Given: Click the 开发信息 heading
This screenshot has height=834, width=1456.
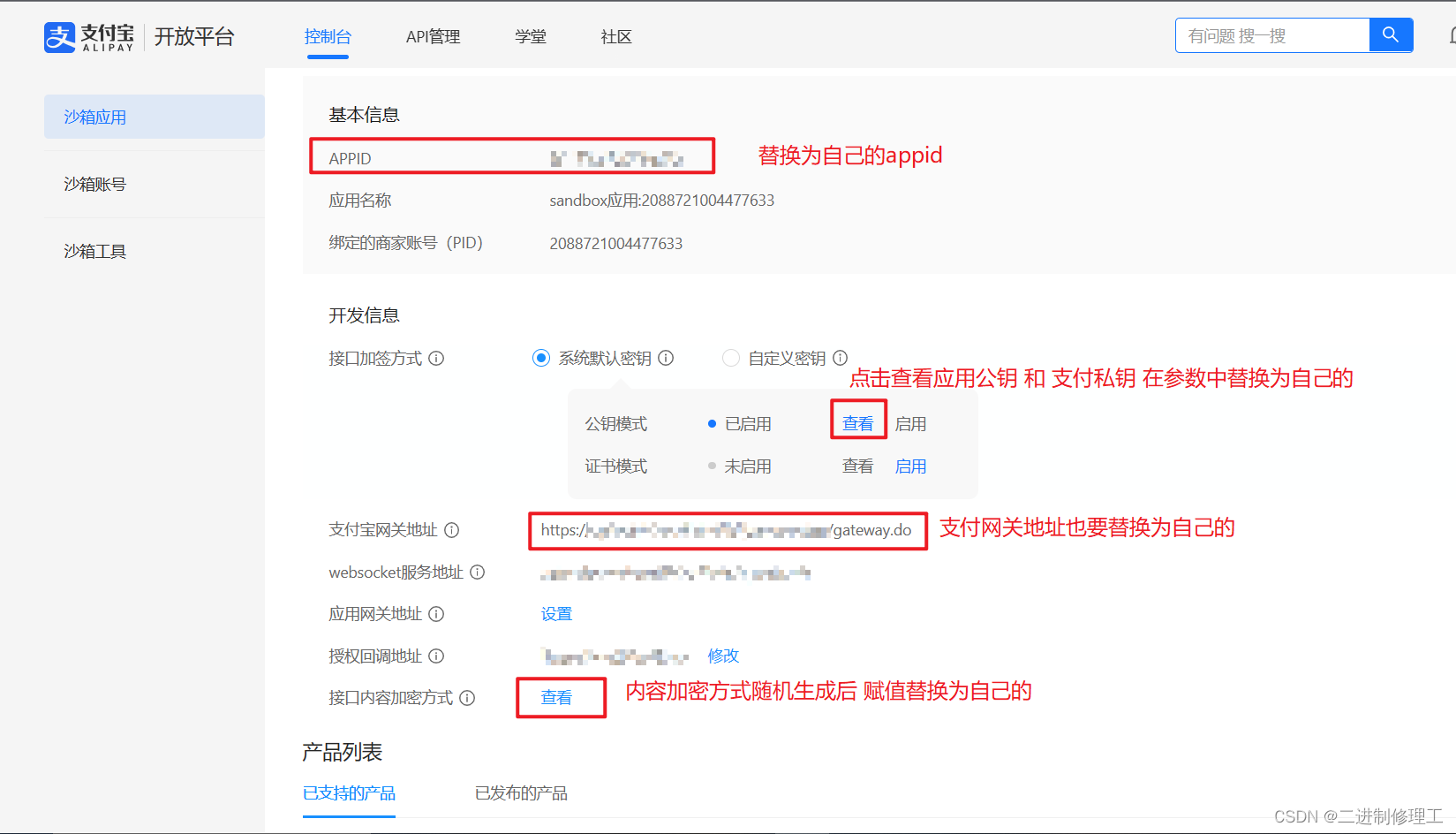Looking at the screenshot, I should tap(364, 315).
